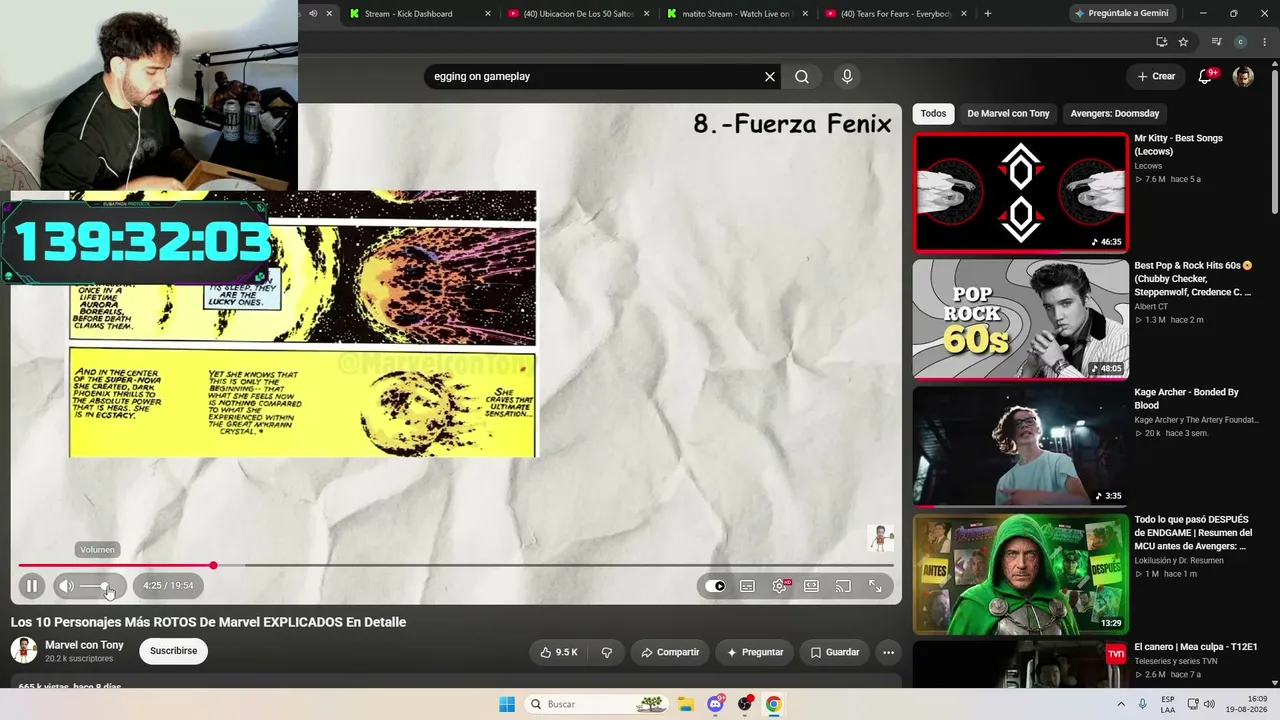The height and width of the screenshot is (720, 1280).
Task: Show hidden system tray icons
Action: (1120, 704)
